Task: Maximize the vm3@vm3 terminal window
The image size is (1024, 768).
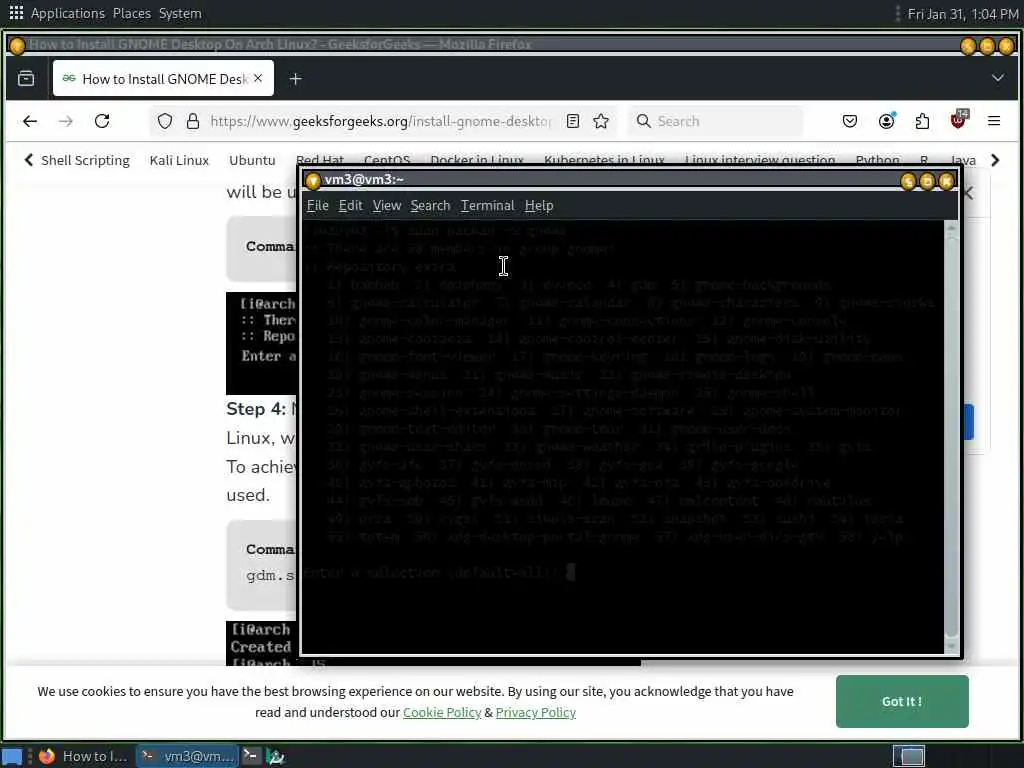Action: point(927,181)
